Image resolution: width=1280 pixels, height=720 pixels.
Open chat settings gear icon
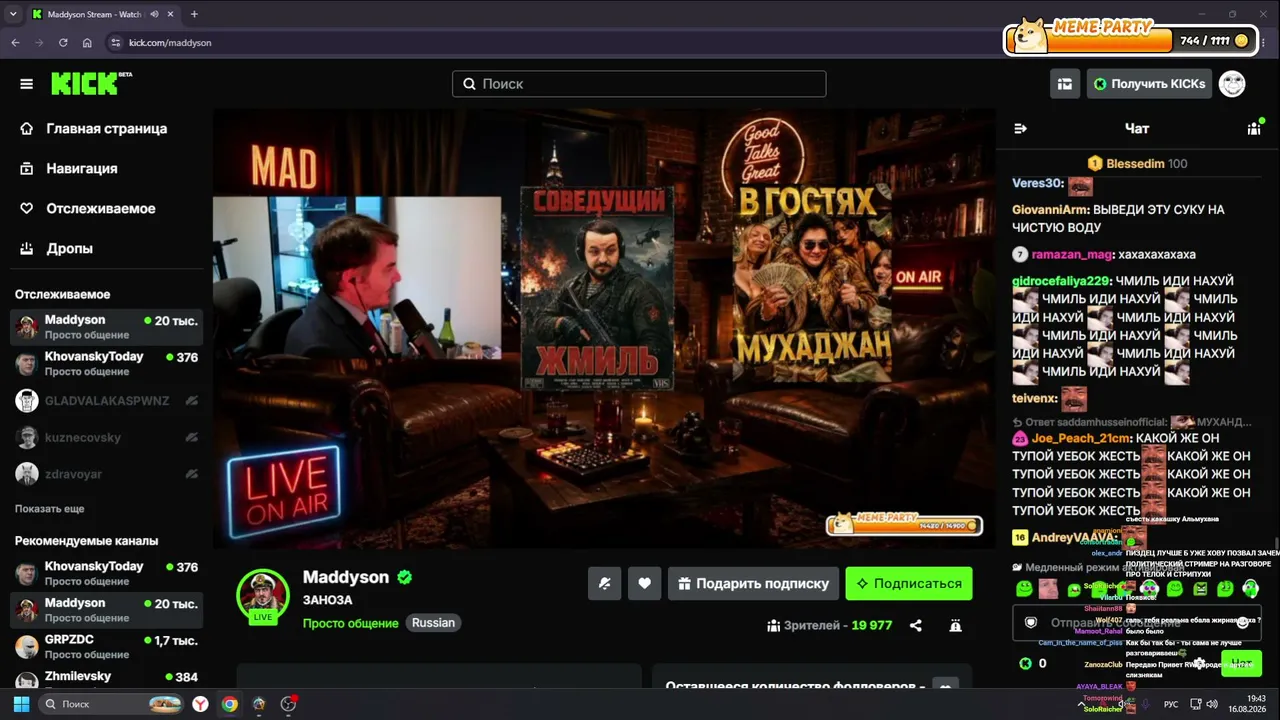coord(1199,663)
